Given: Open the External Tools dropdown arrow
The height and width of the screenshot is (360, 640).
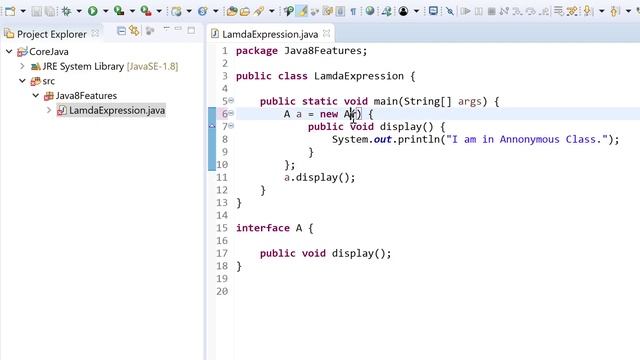Looking at the screenshot, I should (x=159, y=11).
